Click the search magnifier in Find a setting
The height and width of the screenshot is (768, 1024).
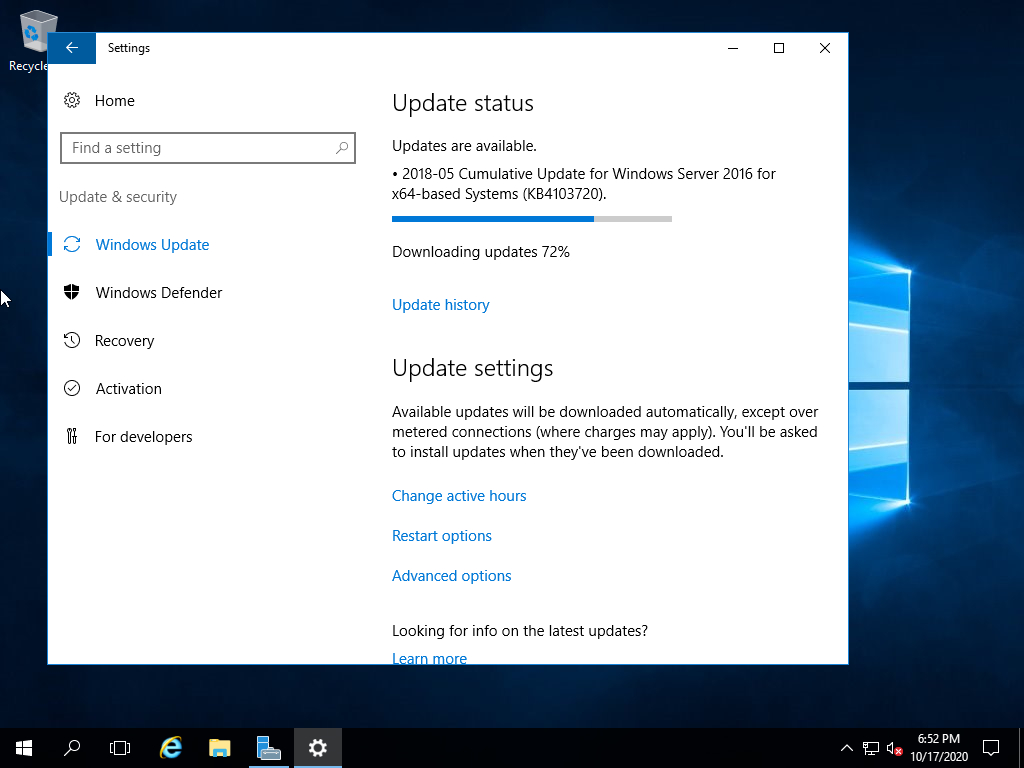click(342, 148)
